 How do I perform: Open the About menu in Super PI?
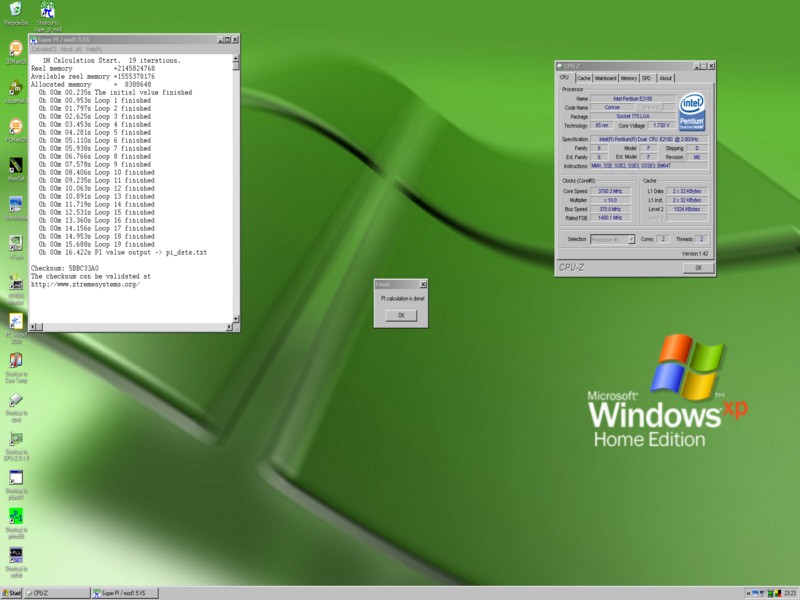[71, 49]
